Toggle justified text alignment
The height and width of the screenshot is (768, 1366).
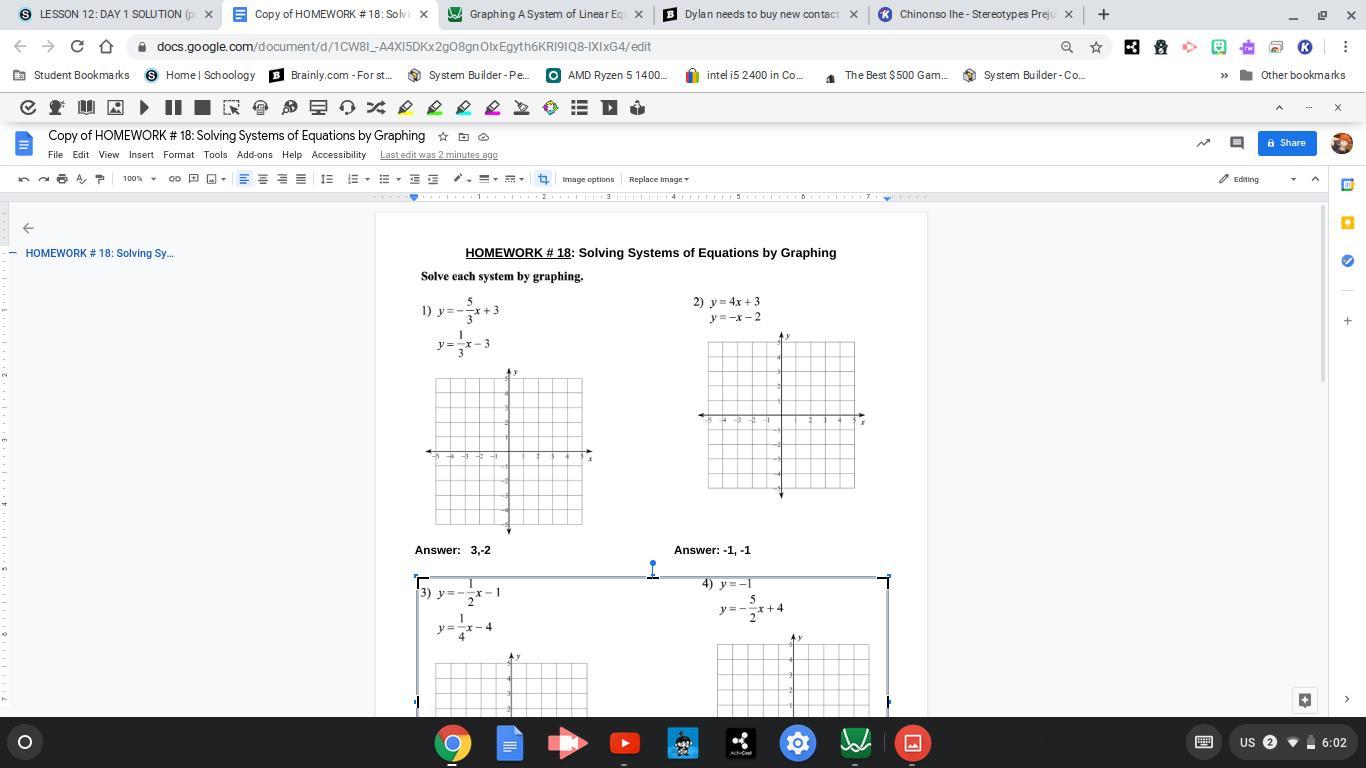[x=301, y=179]
